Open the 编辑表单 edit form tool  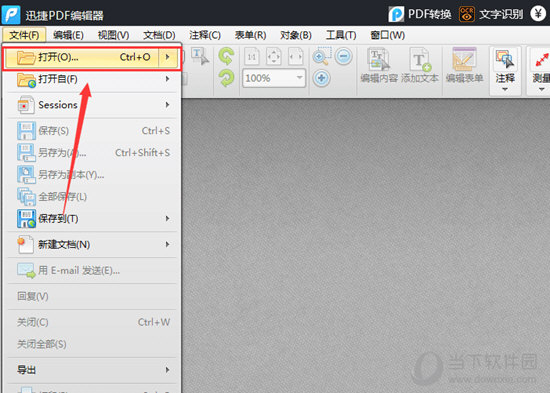(464, 66)
